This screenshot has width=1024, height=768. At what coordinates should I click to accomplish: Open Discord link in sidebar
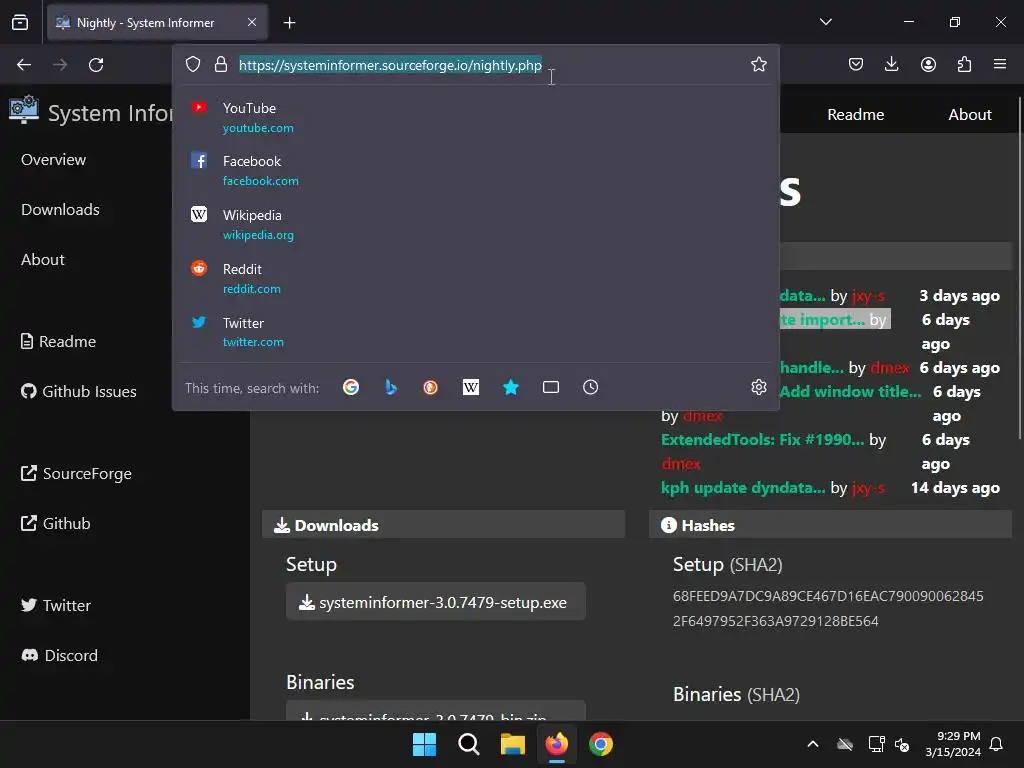[59, 656]
